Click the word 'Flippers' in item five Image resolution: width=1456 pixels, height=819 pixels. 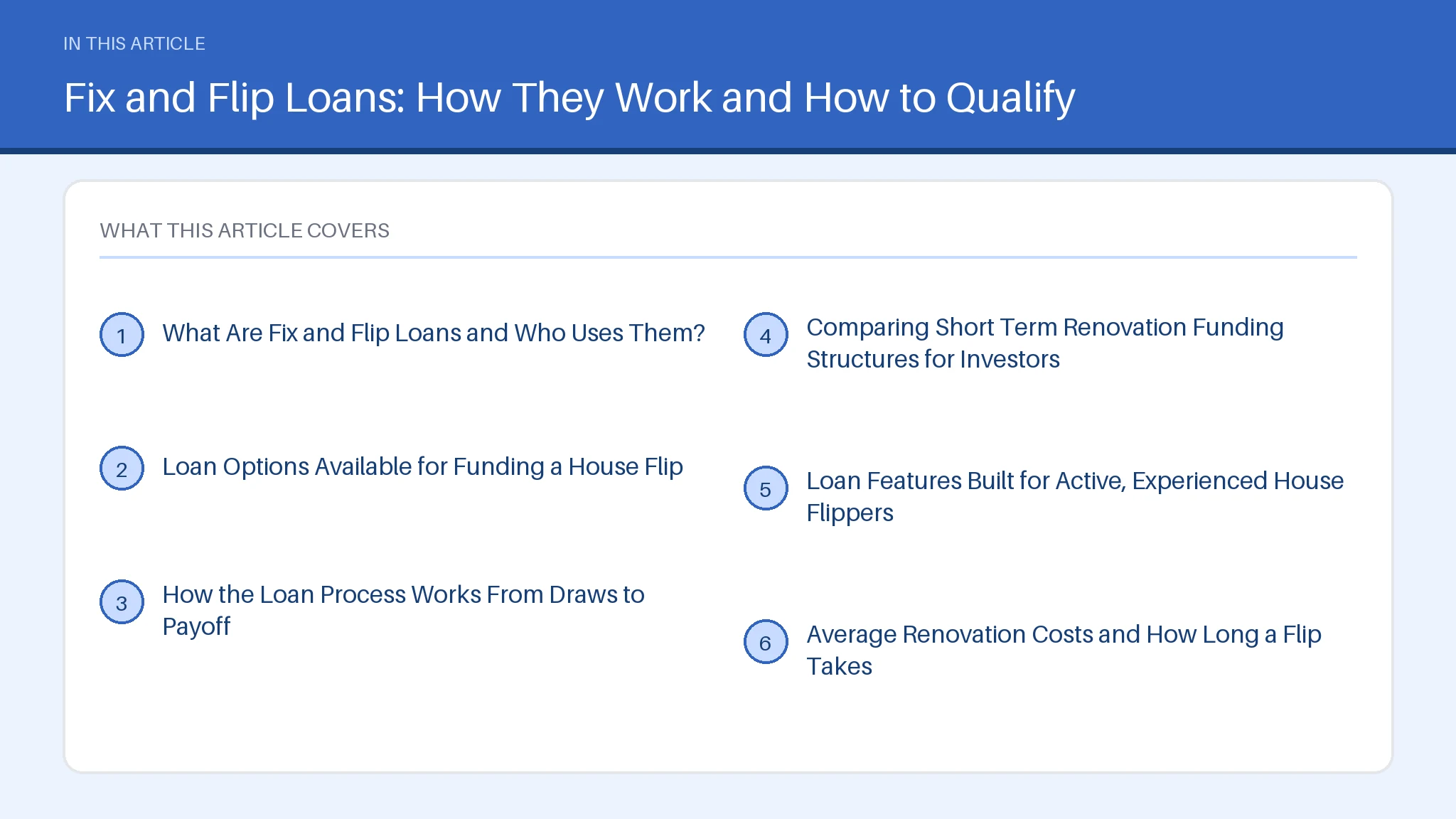[x=850, y=513]
